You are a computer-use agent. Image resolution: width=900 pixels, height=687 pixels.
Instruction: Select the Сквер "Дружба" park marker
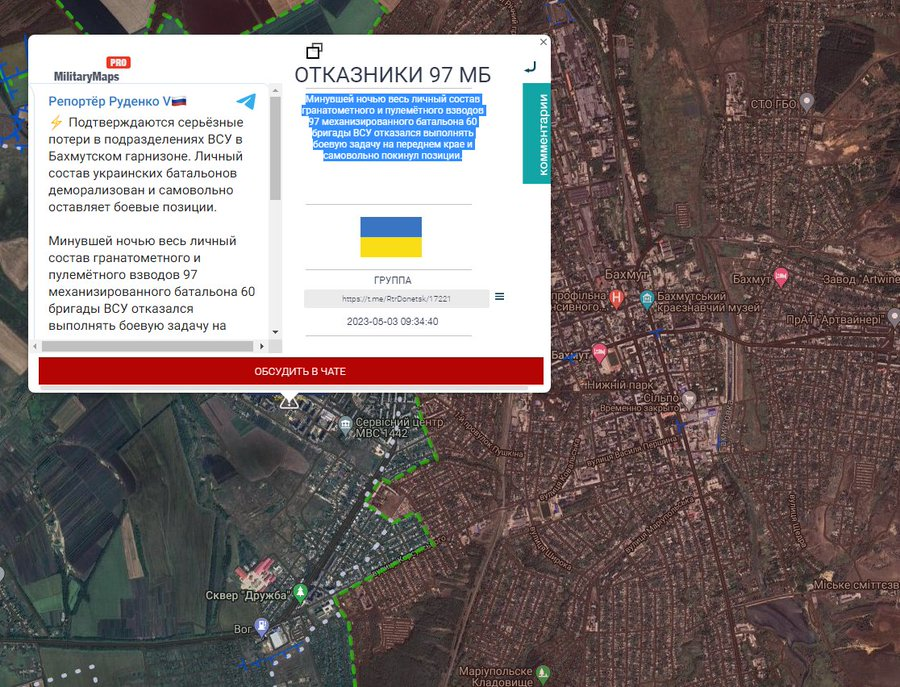[x=301, y=592]
